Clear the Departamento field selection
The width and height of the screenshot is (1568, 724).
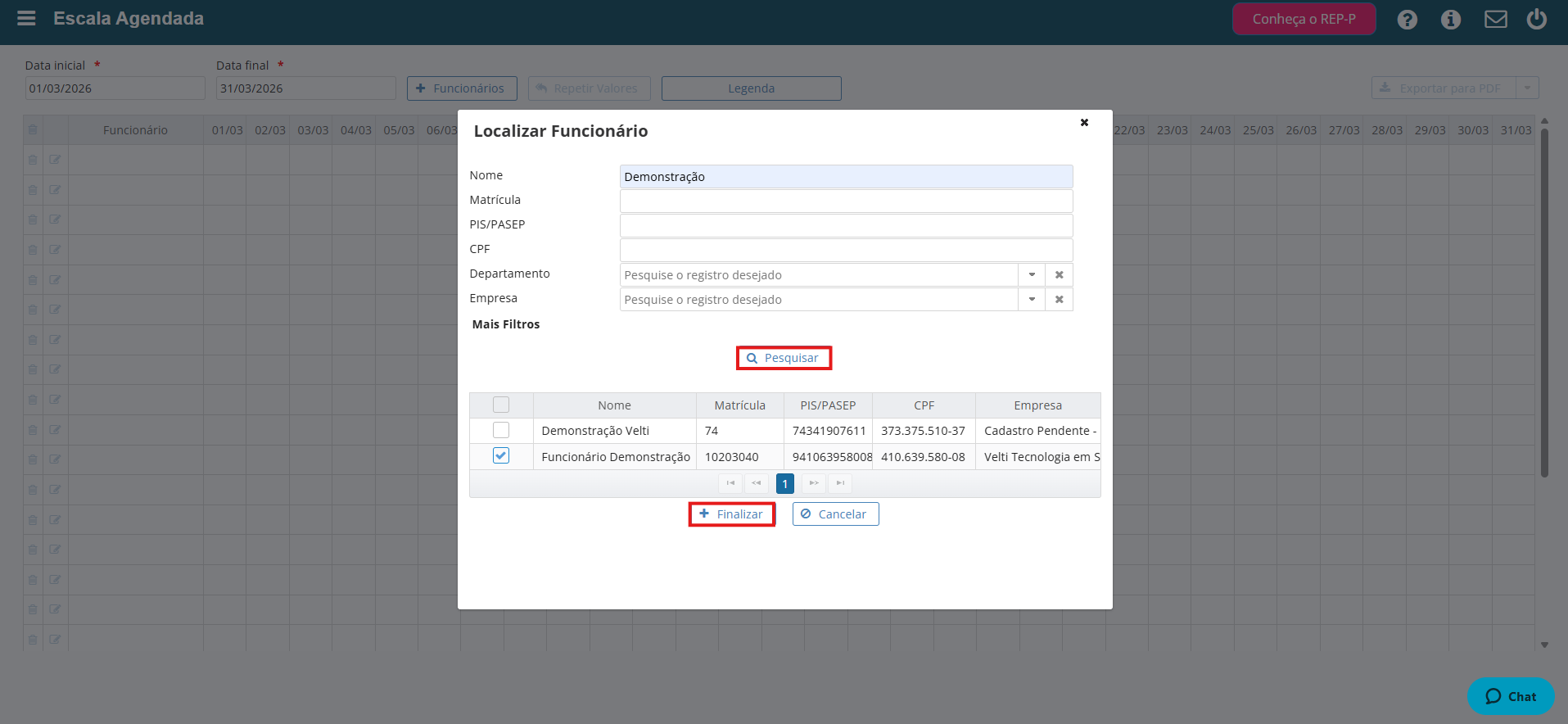tap(1059, 275)
